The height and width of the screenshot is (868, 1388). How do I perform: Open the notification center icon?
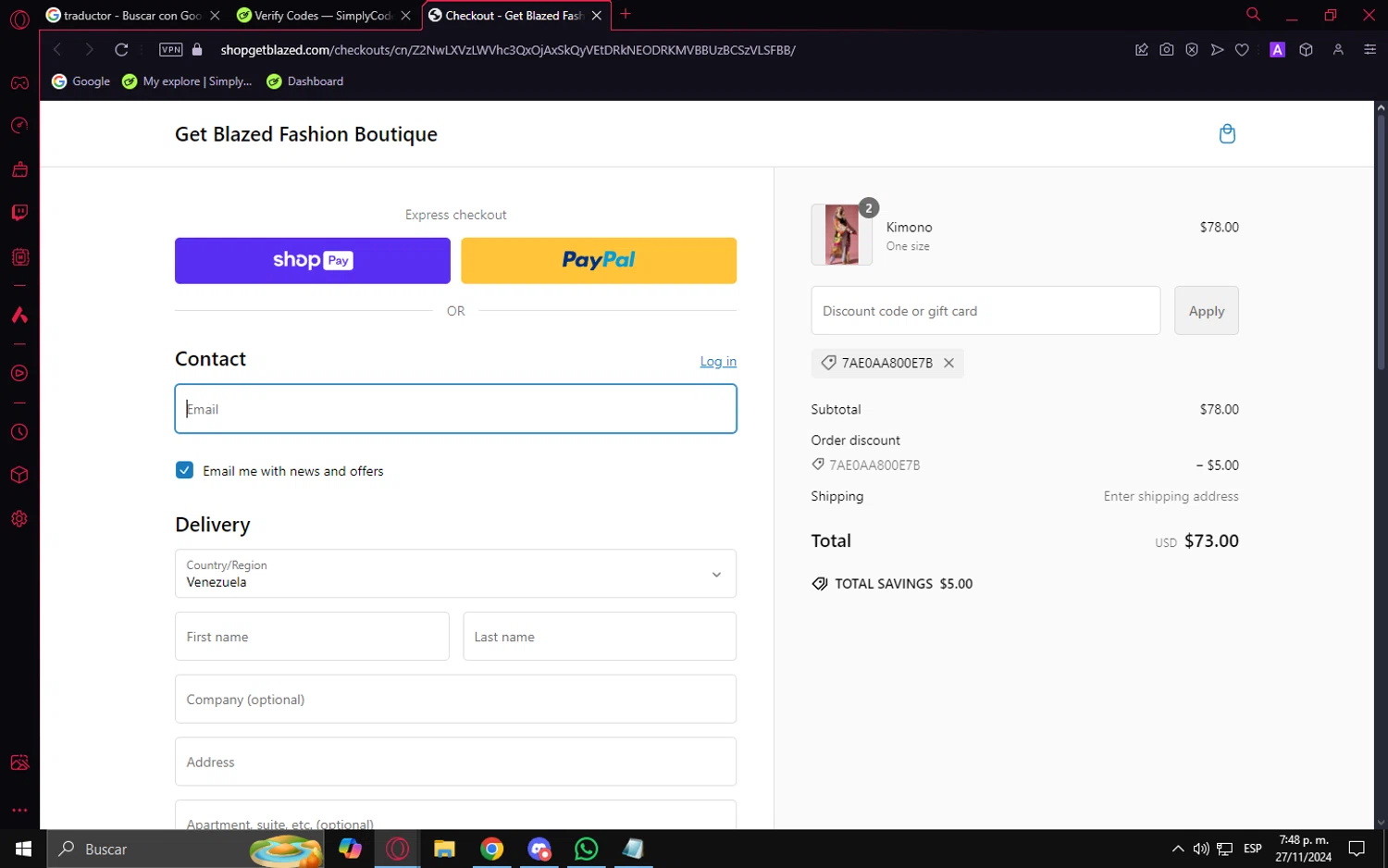coord(1357,849)
